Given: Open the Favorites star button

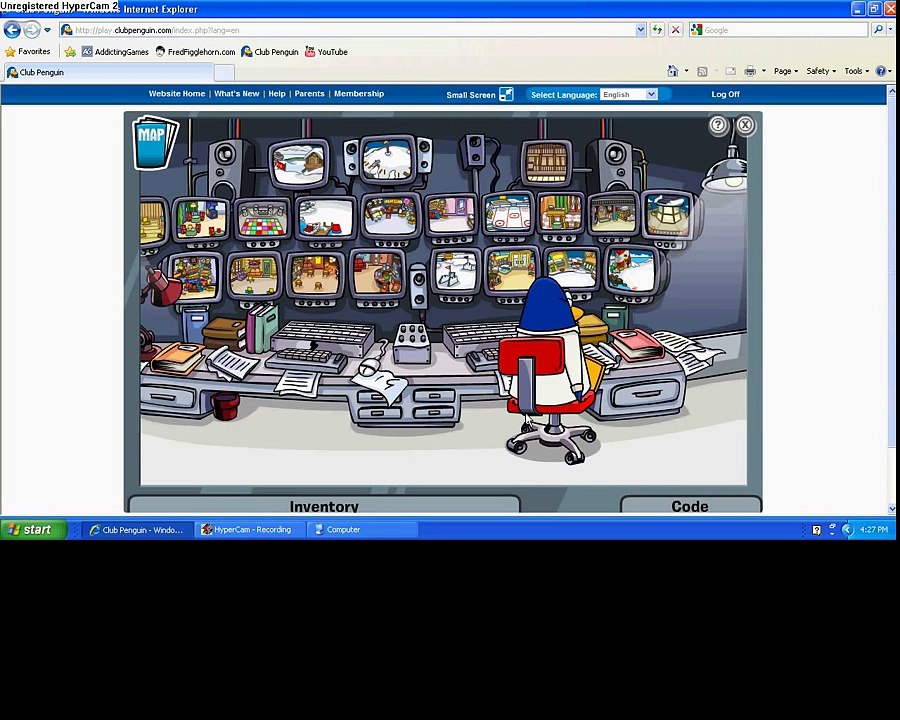Looking at the screenshot, I should pos(28,52).
